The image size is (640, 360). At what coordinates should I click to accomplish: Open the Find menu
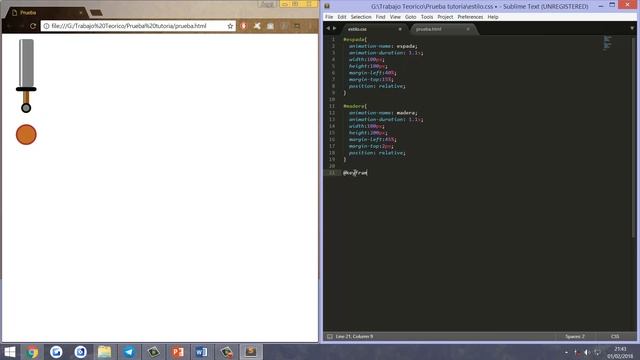380,17
